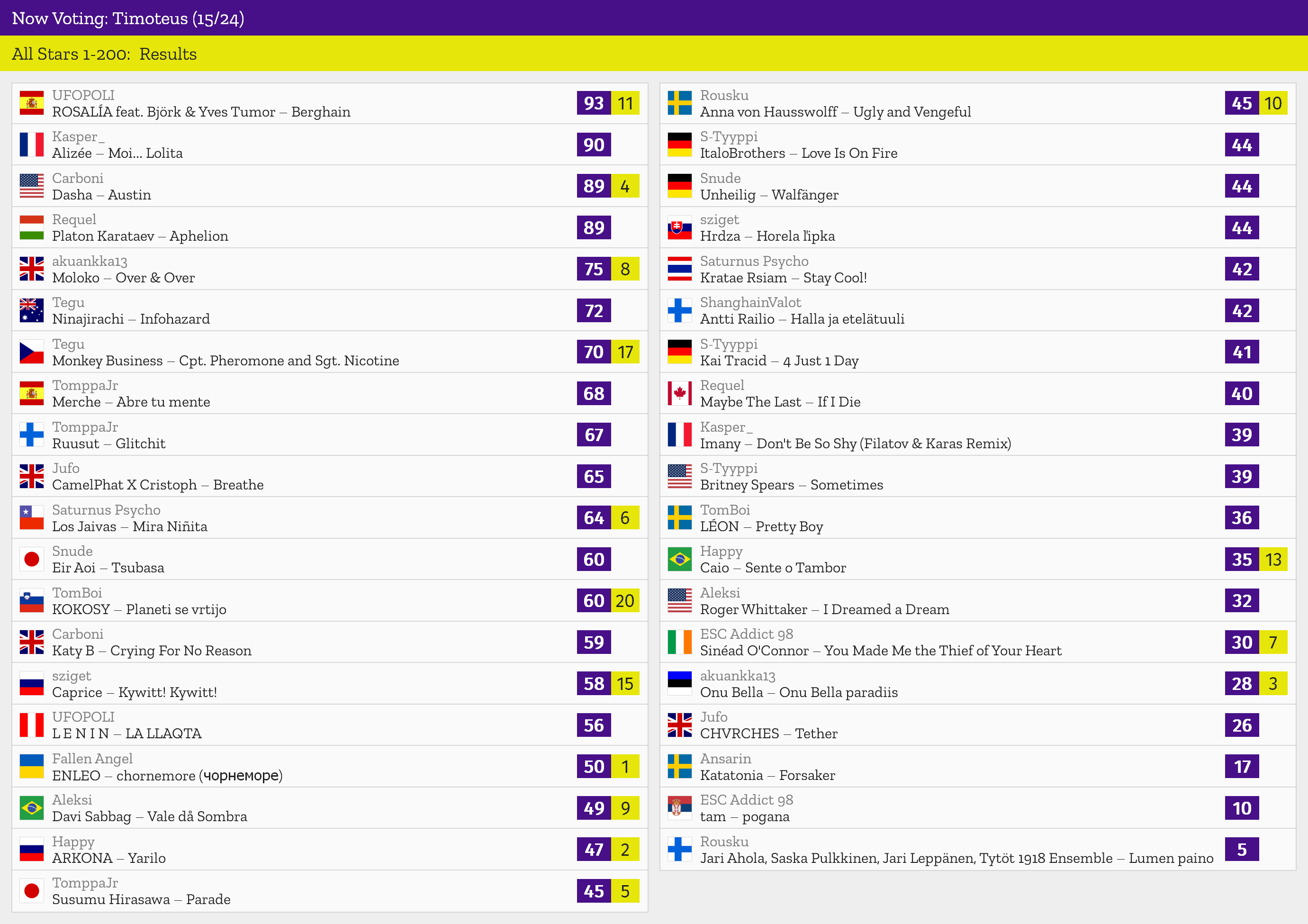Select the title 'ARKONA – Yarilo'
Screen dimensions: 1308x924
pyautogui.click(x=109, y=858)
